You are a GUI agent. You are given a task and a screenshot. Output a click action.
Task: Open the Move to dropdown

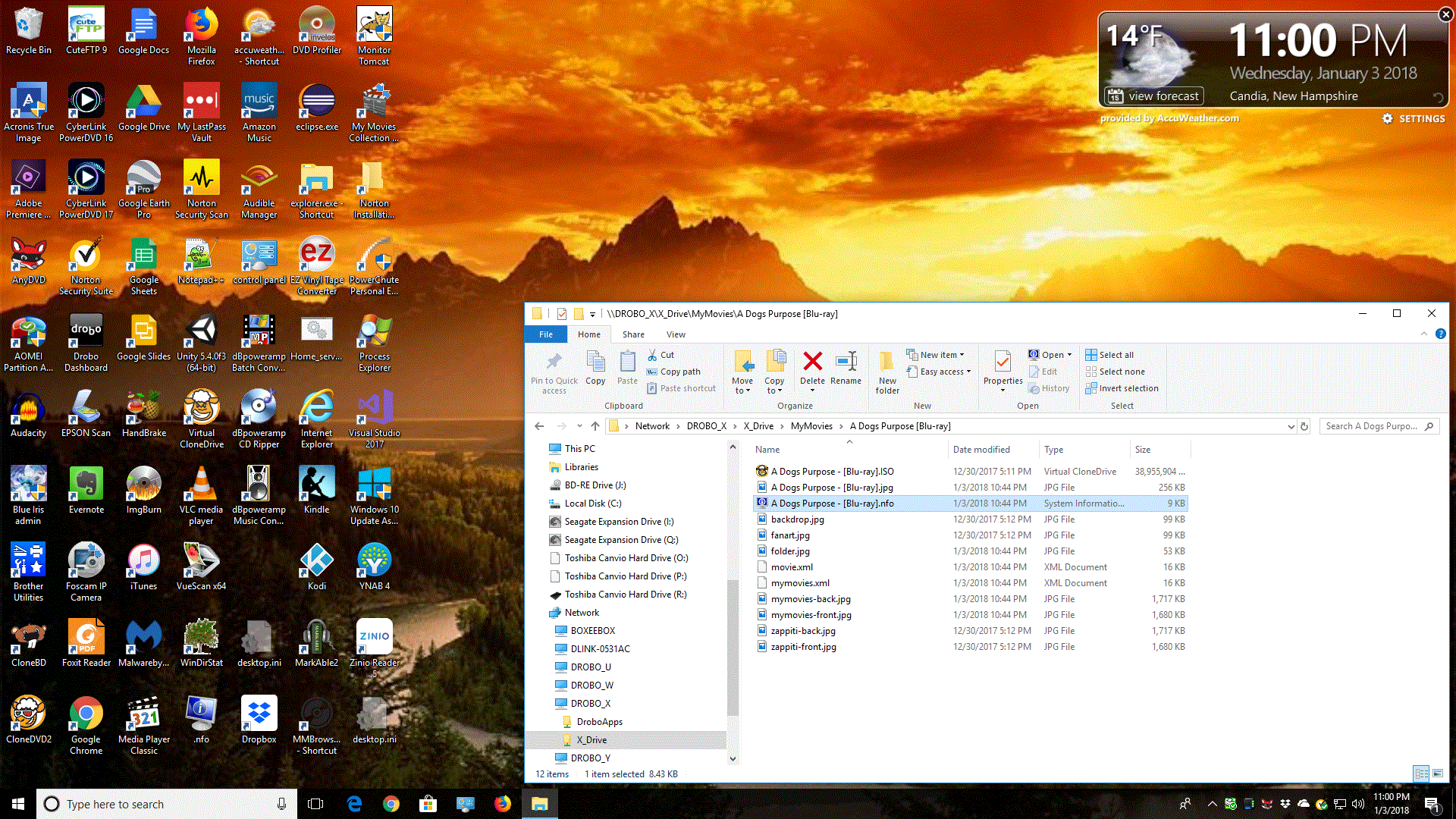[x=742, y=372]
